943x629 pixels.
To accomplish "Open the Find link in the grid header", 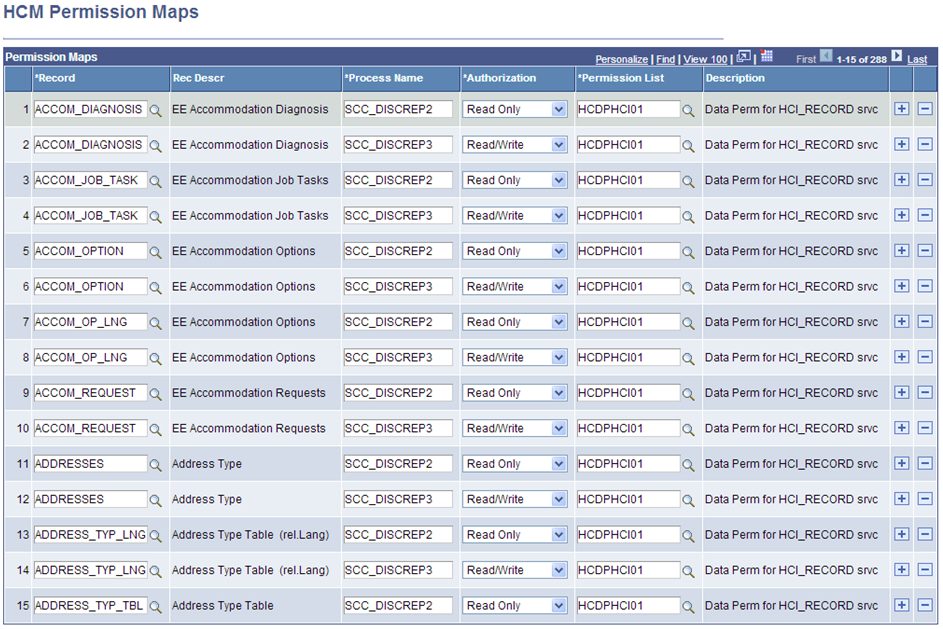I will [665, 59].
